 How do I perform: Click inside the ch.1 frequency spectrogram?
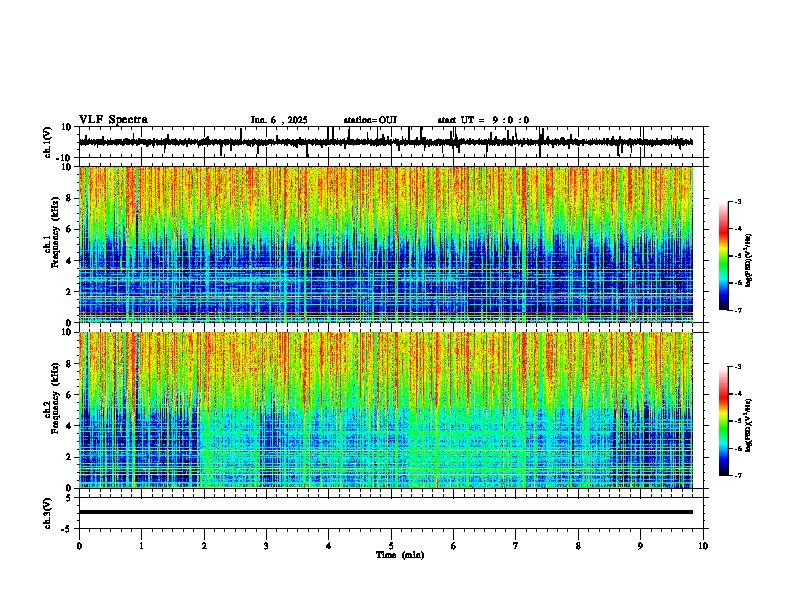tap(386, 244)
